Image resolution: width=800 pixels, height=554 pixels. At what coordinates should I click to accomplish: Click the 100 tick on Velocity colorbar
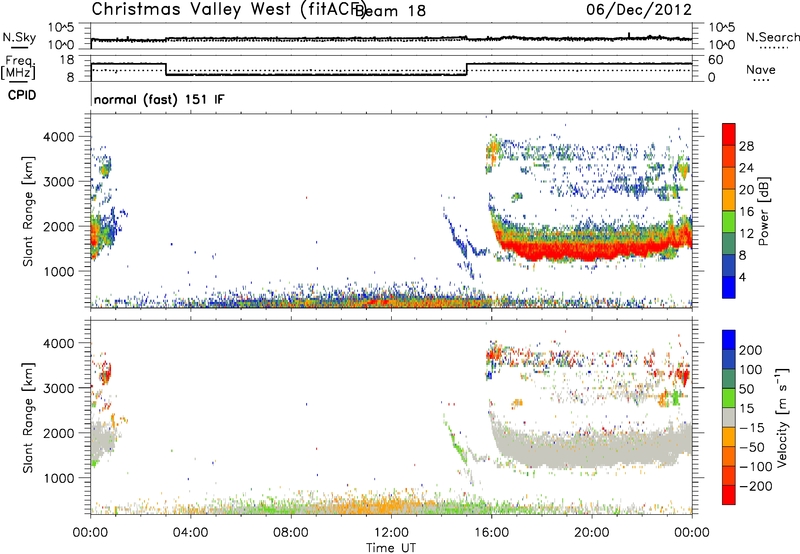[751, 370]
